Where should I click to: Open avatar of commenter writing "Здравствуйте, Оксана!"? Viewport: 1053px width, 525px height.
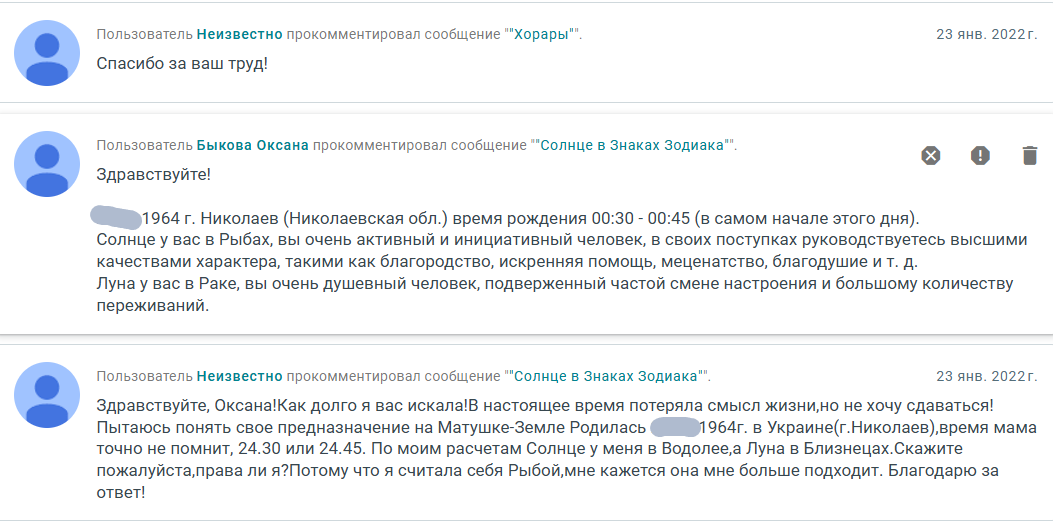[47, 395]
